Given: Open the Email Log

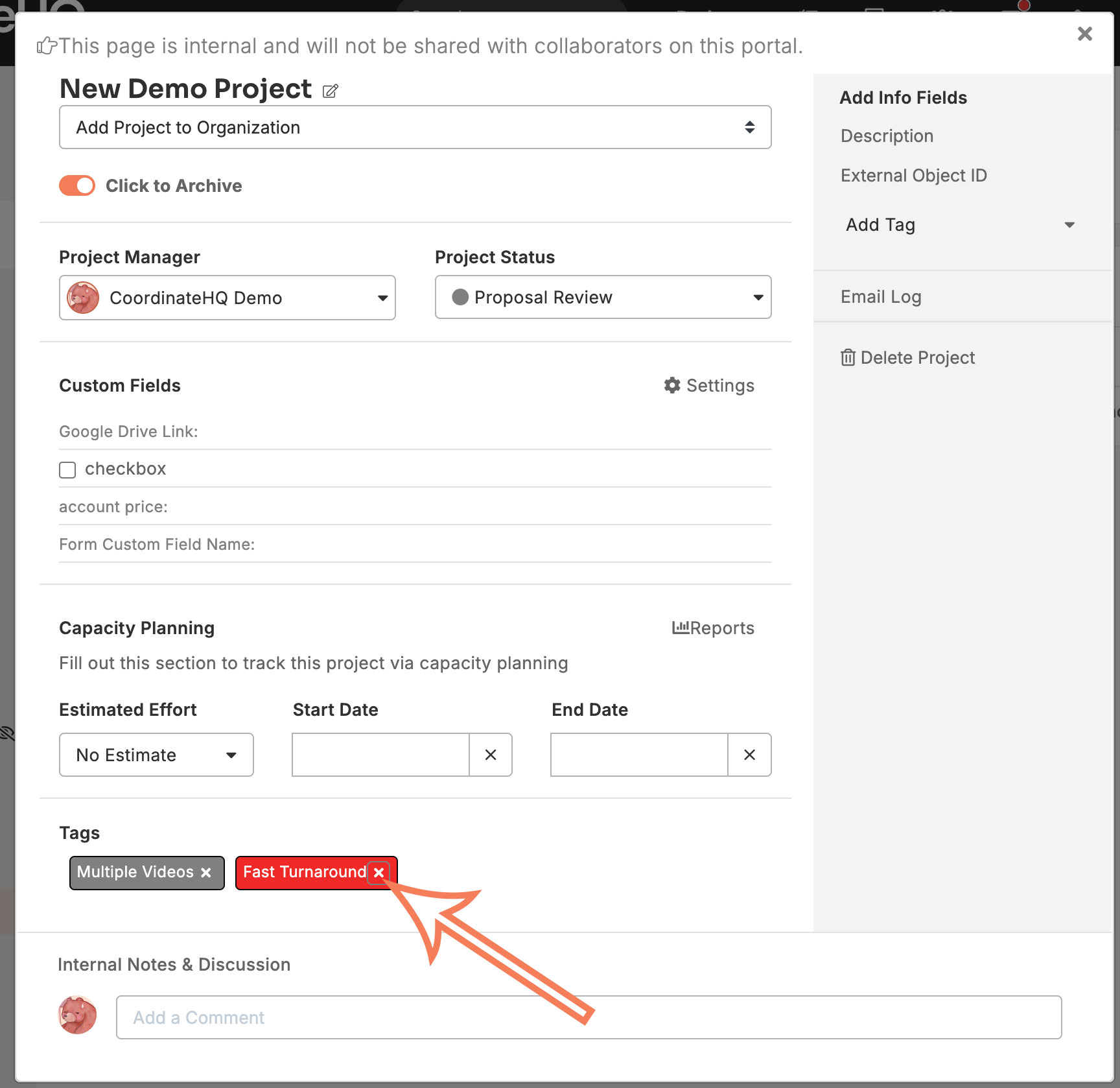Looking at the screenshot, I should [881, 297].
